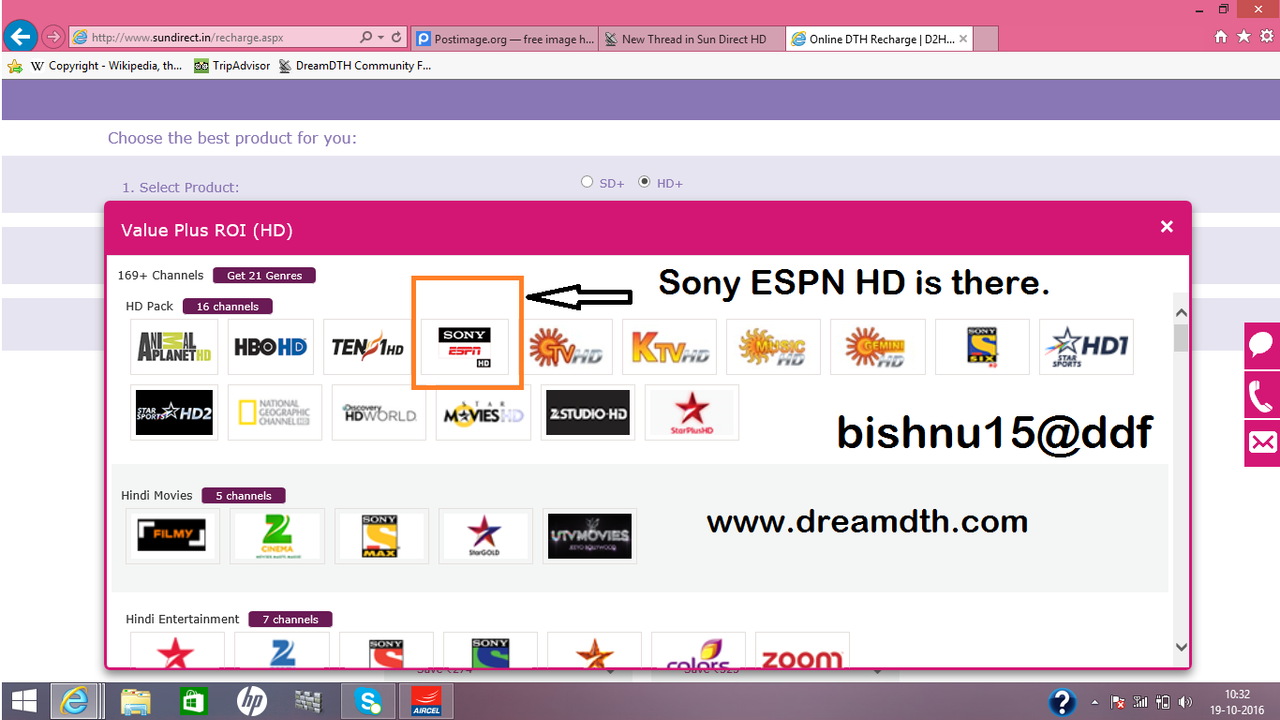Click the KTV HD channel logo
1280x720 pixels.
pos(669,347)
